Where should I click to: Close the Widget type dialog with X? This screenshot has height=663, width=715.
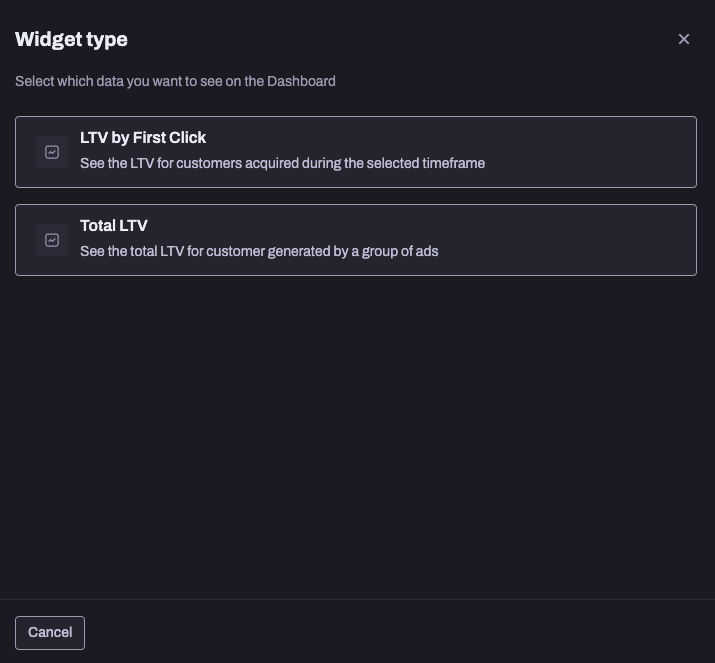click(684, 39)
